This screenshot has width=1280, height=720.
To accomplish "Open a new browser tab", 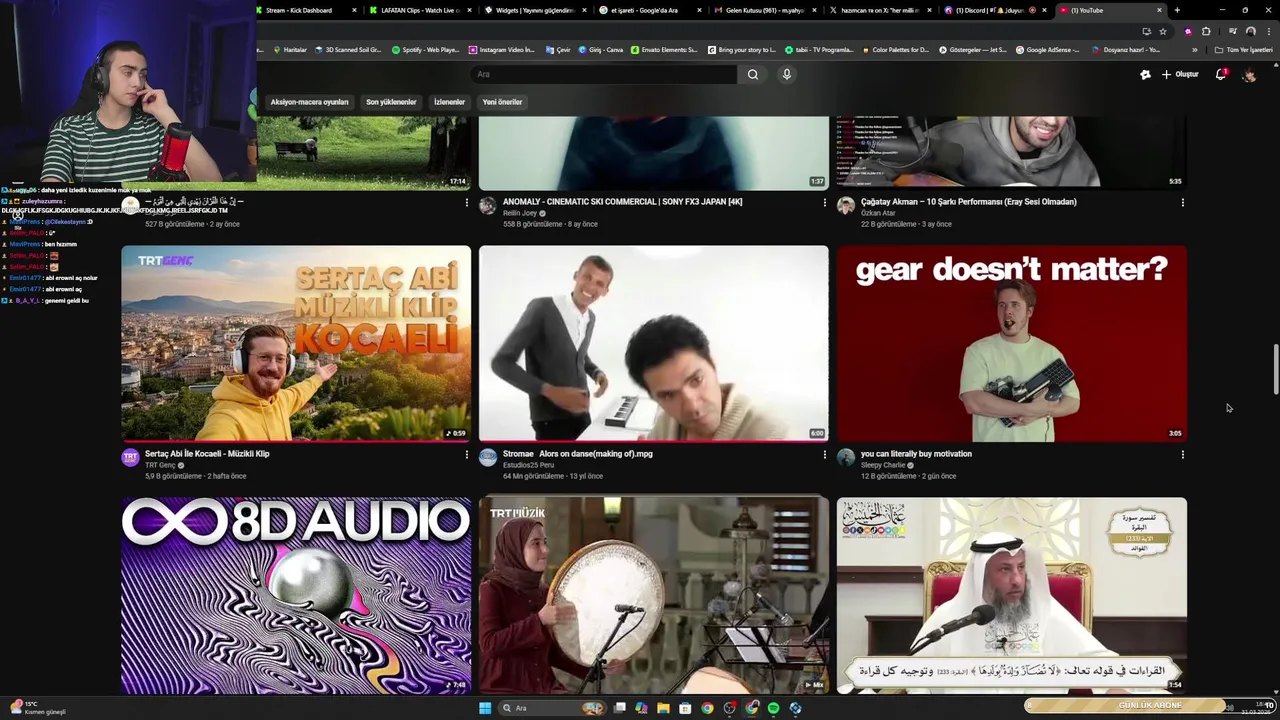I will [x=1177, y=10].
